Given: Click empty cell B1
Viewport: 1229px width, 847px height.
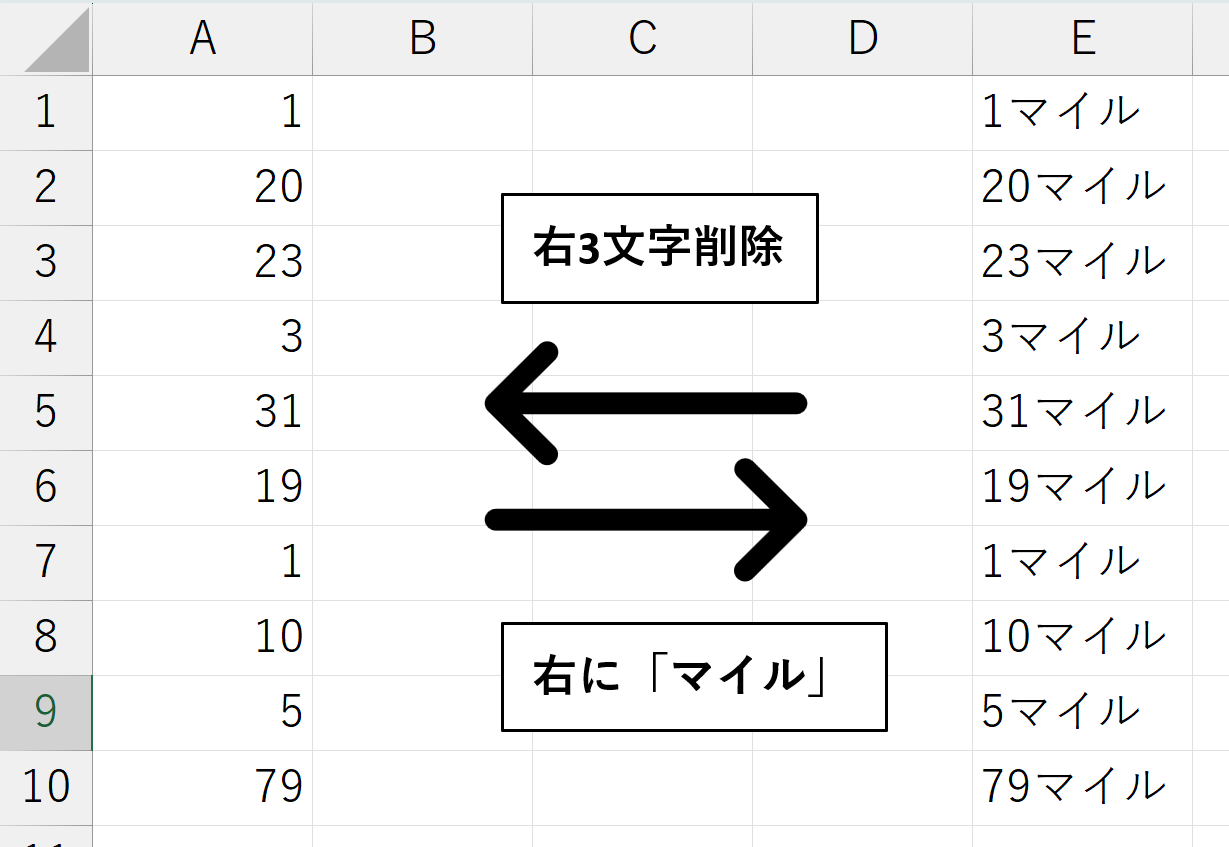Looking at the screenshot, I should [422, 112].
